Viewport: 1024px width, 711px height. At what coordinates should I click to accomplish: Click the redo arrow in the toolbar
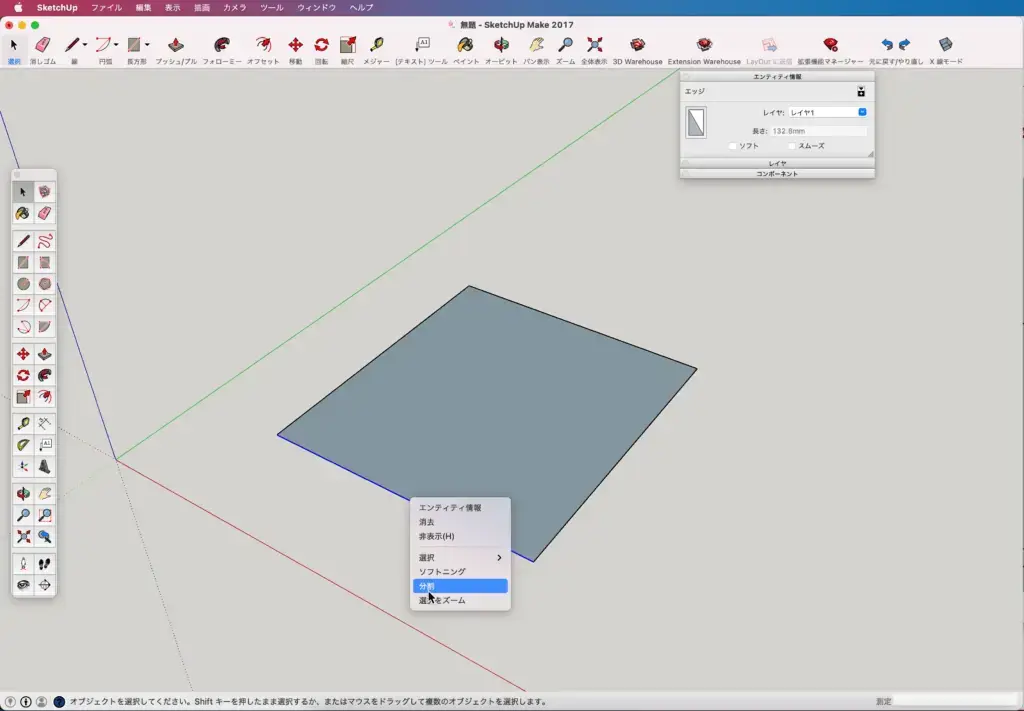coord(904,45)
